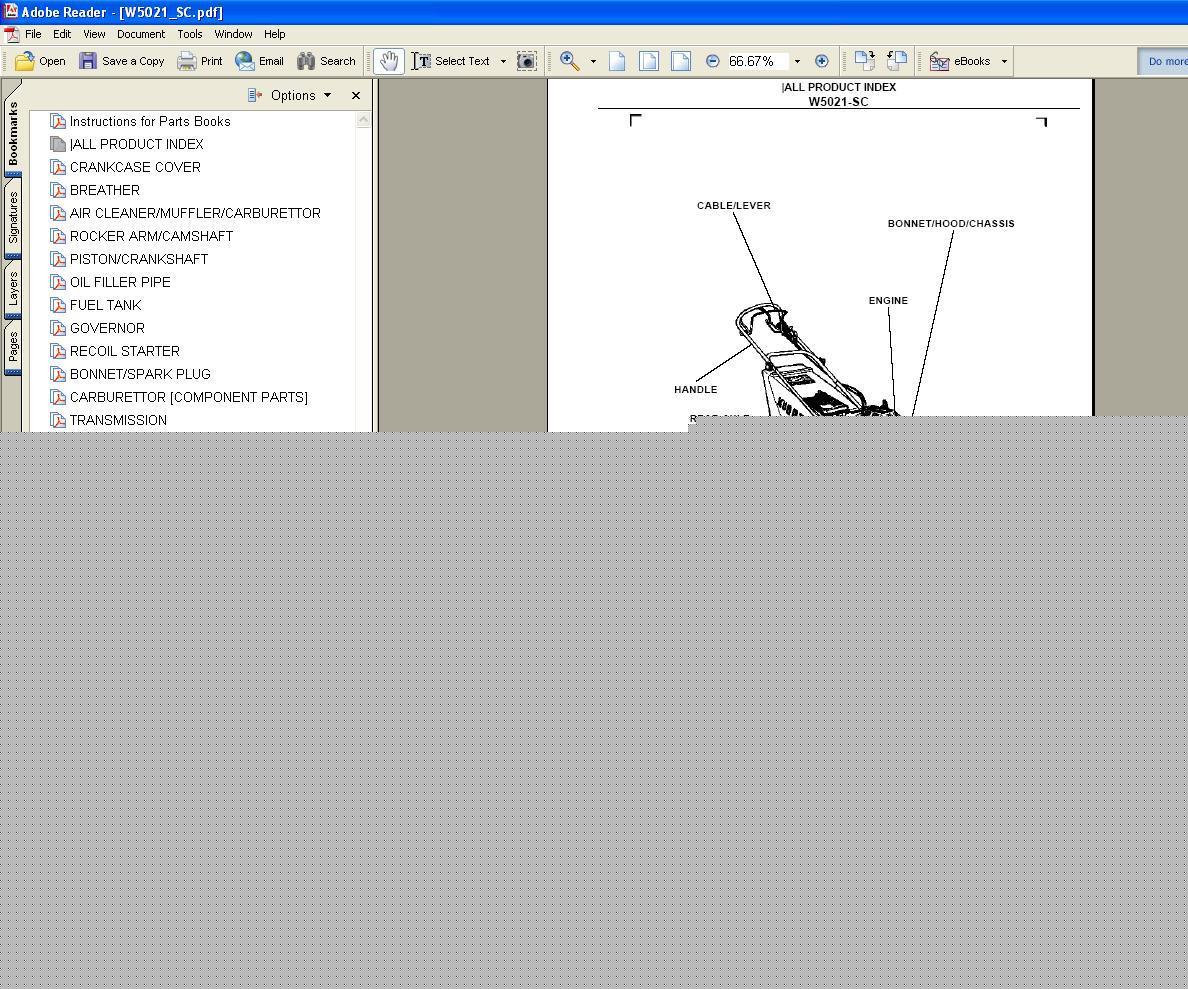The image size is (1188, 989).
Task: Open the BONNET/SPARK PLUG bookmark
Action: pyautogui.click(x=139, y=374)
